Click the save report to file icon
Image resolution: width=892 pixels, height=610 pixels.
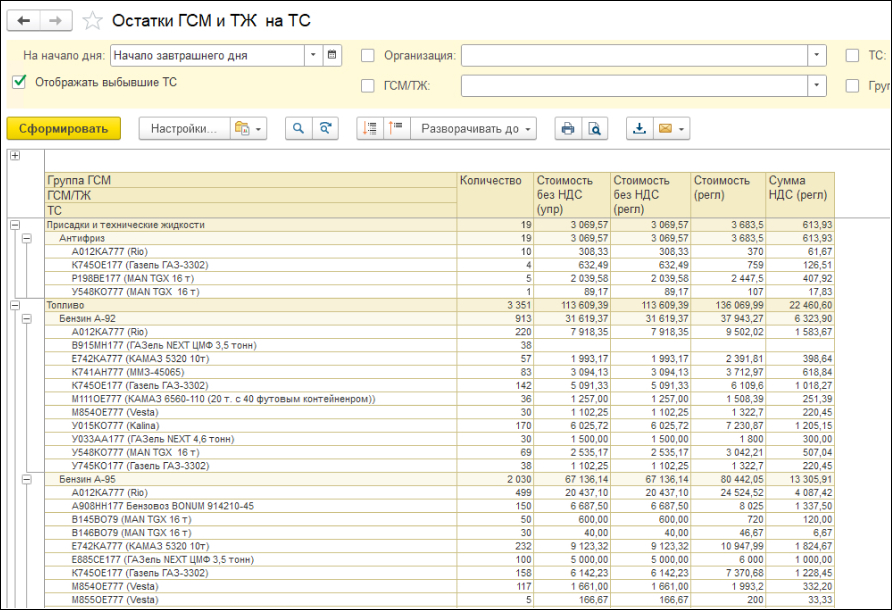point(639,128)
